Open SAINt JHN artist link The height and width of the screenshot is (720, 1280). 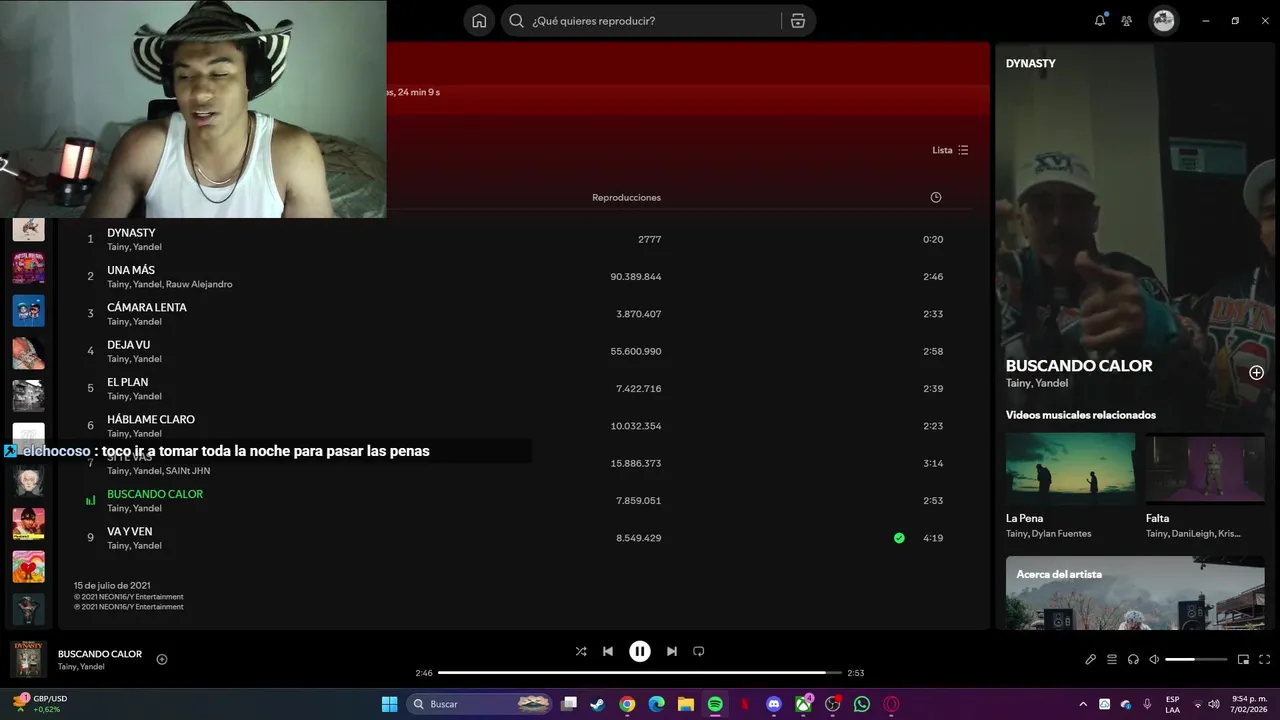pos(188,471)
